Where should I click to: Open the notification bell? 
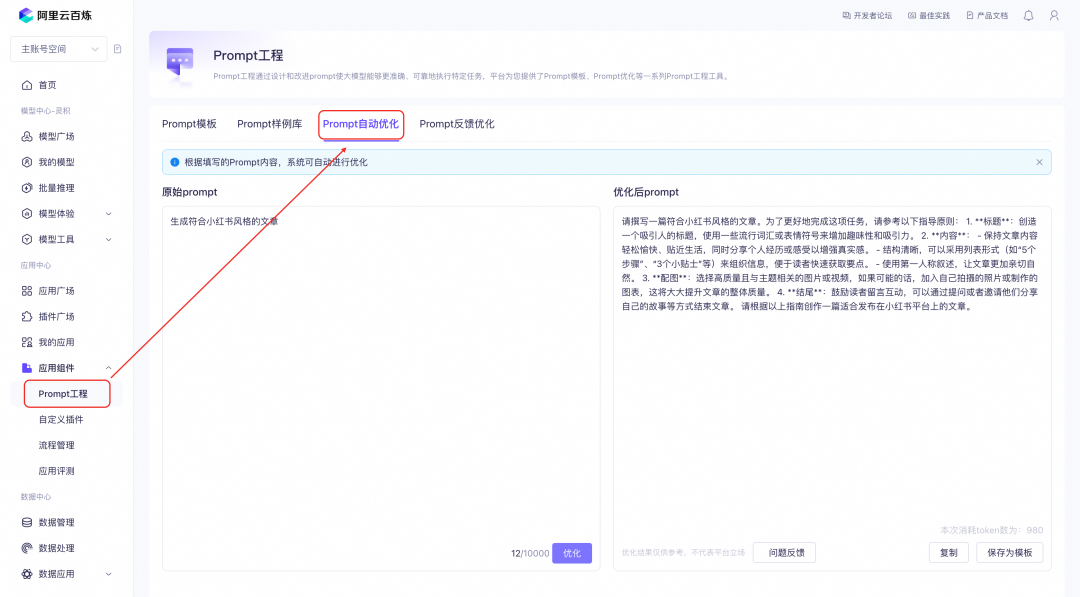pyautogui.click(x=1028, y=15)
